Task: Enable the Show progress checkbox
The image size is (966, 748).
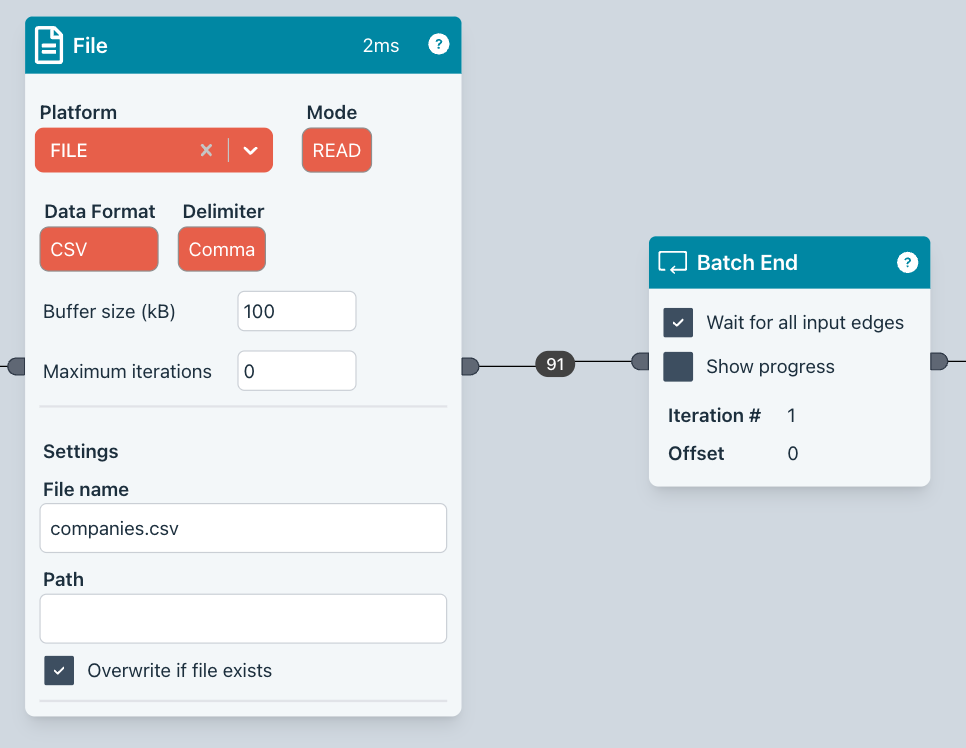Action: click(x=678, y=367)
